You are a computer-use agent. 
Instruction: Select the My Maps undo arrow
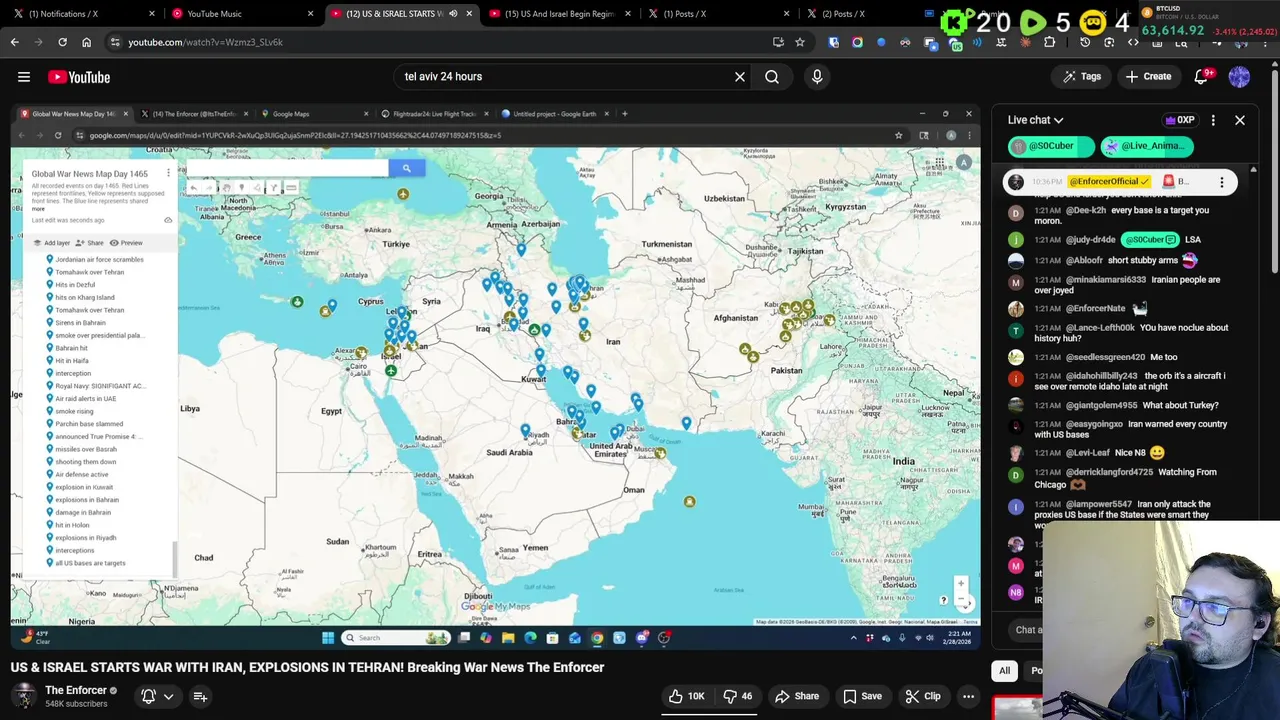pyautogui.click(x=194, y=188)
